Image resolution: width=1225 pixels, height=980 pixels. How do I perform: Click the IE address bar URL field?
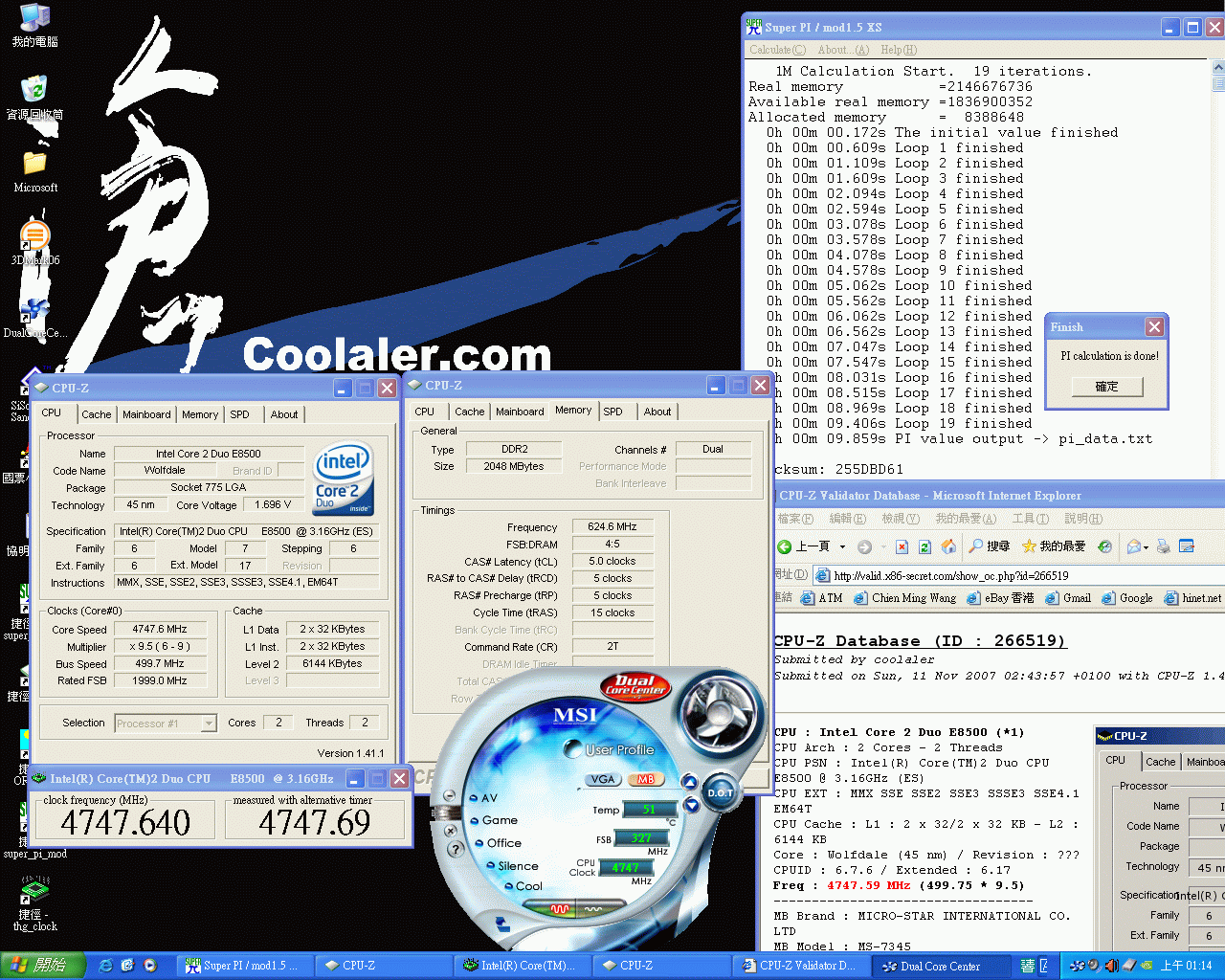pos(1020,575)
